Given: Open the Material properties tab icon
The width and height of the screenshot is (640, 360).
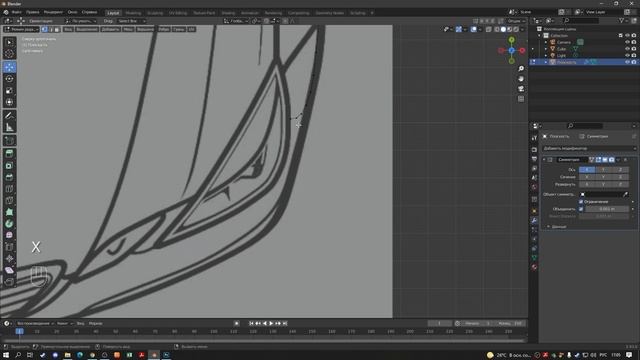Looking at the screenshot, I should tap(534, 267).
